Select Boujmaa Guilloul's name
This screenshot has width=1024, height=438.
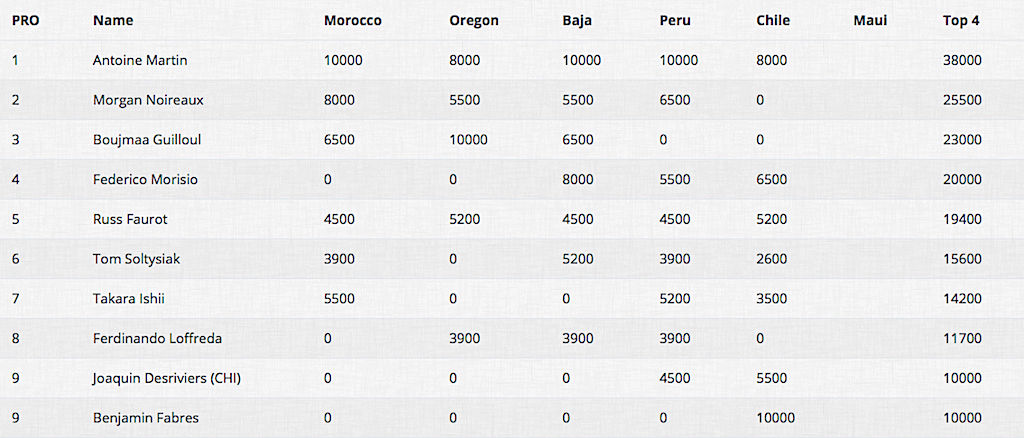tap(148, 140)
